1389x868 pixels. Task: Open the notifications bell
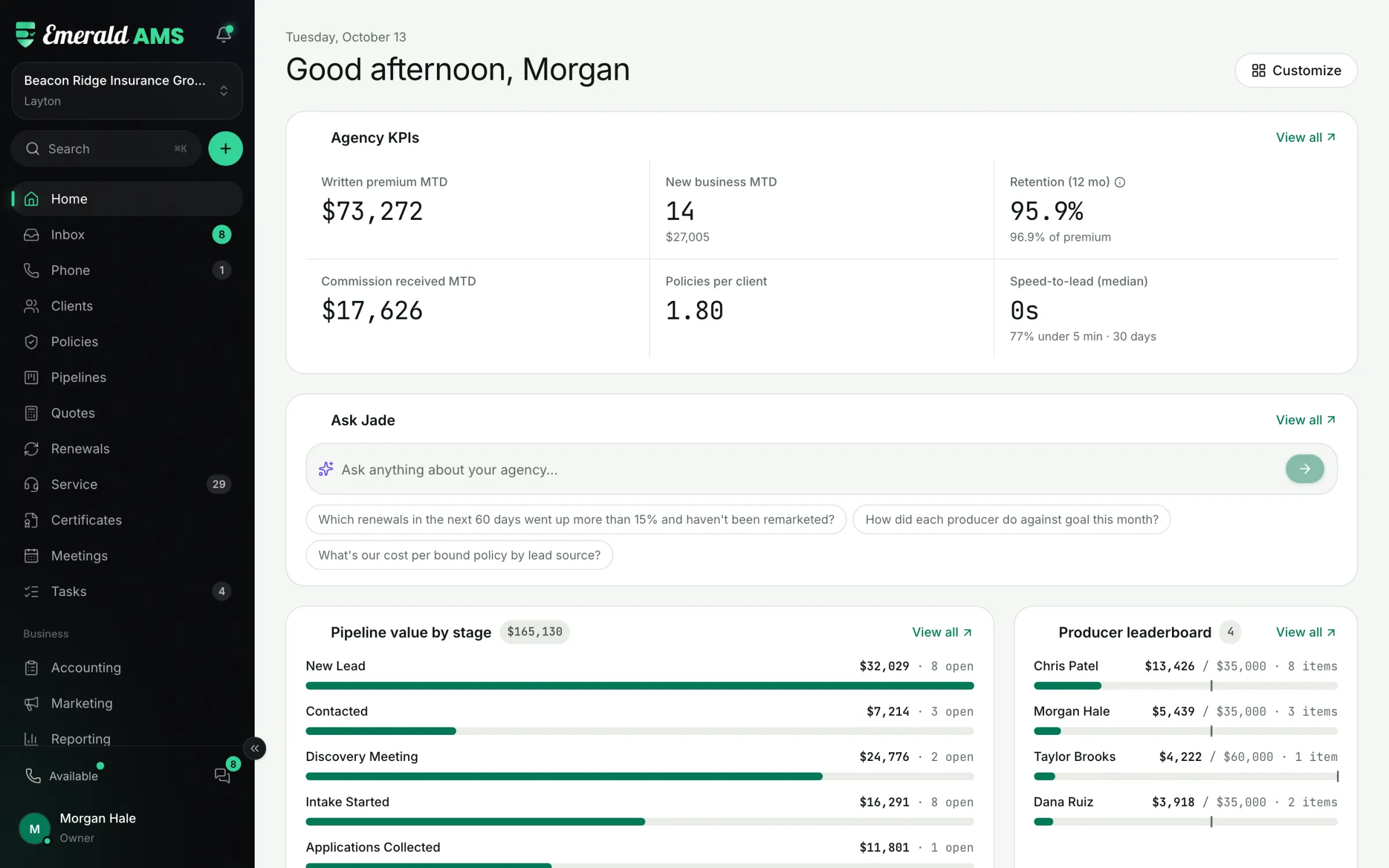[224, 34]
